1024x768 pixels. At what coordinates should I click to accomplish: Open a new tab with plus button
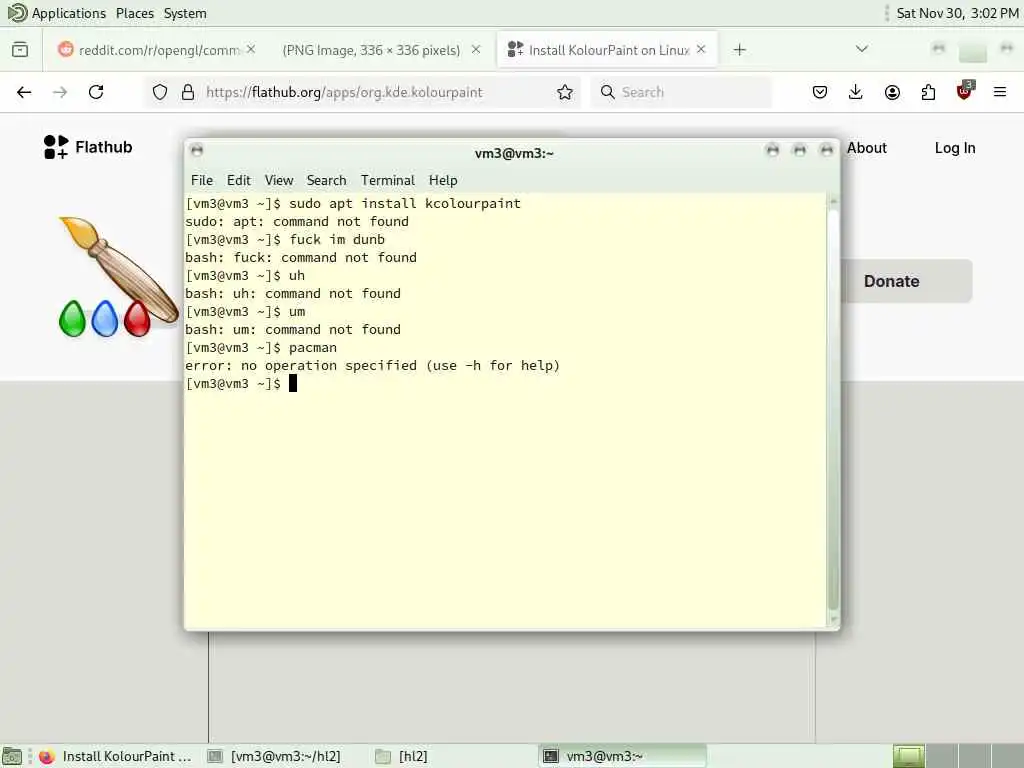pos(739,50)
